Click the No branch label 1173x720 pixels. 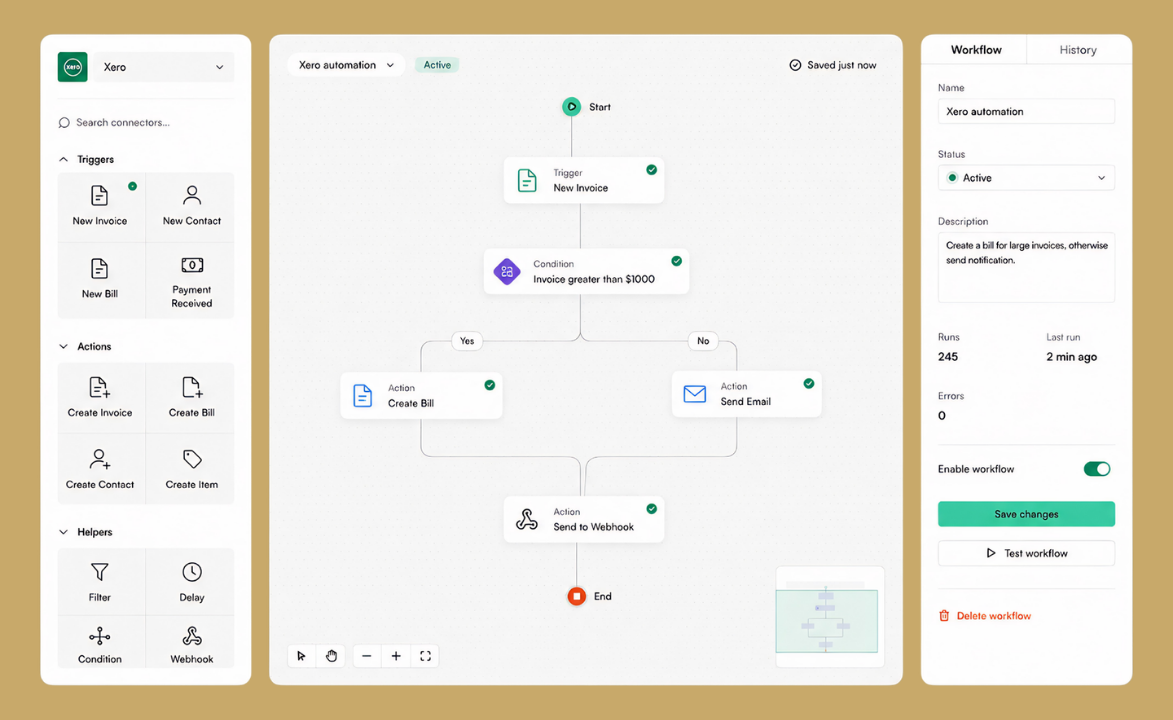click(703, 341)
